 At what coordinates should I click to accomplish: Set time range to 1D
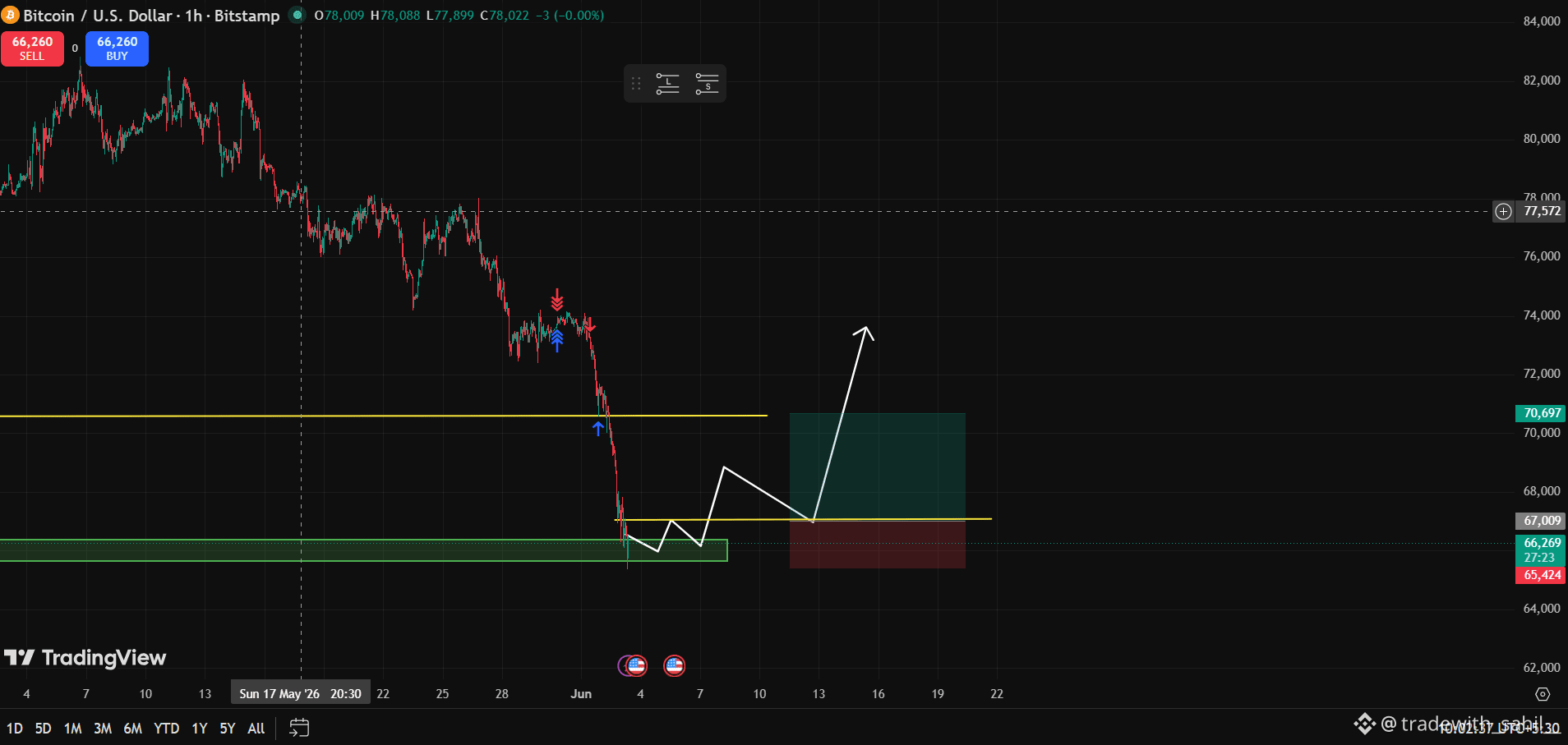click(15, 729)
